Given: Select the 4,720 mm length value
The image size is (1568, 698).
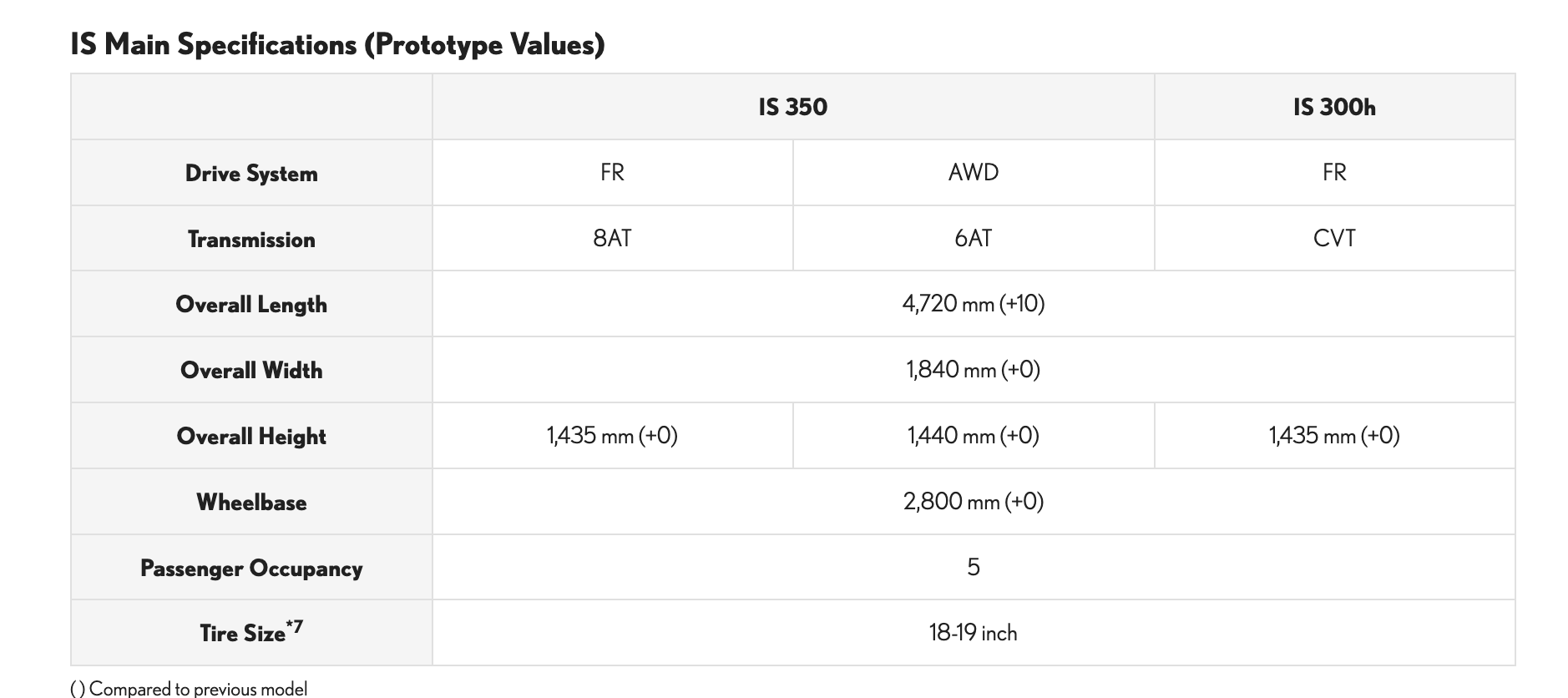Looking at the screenshot, I should coord(973,303).
